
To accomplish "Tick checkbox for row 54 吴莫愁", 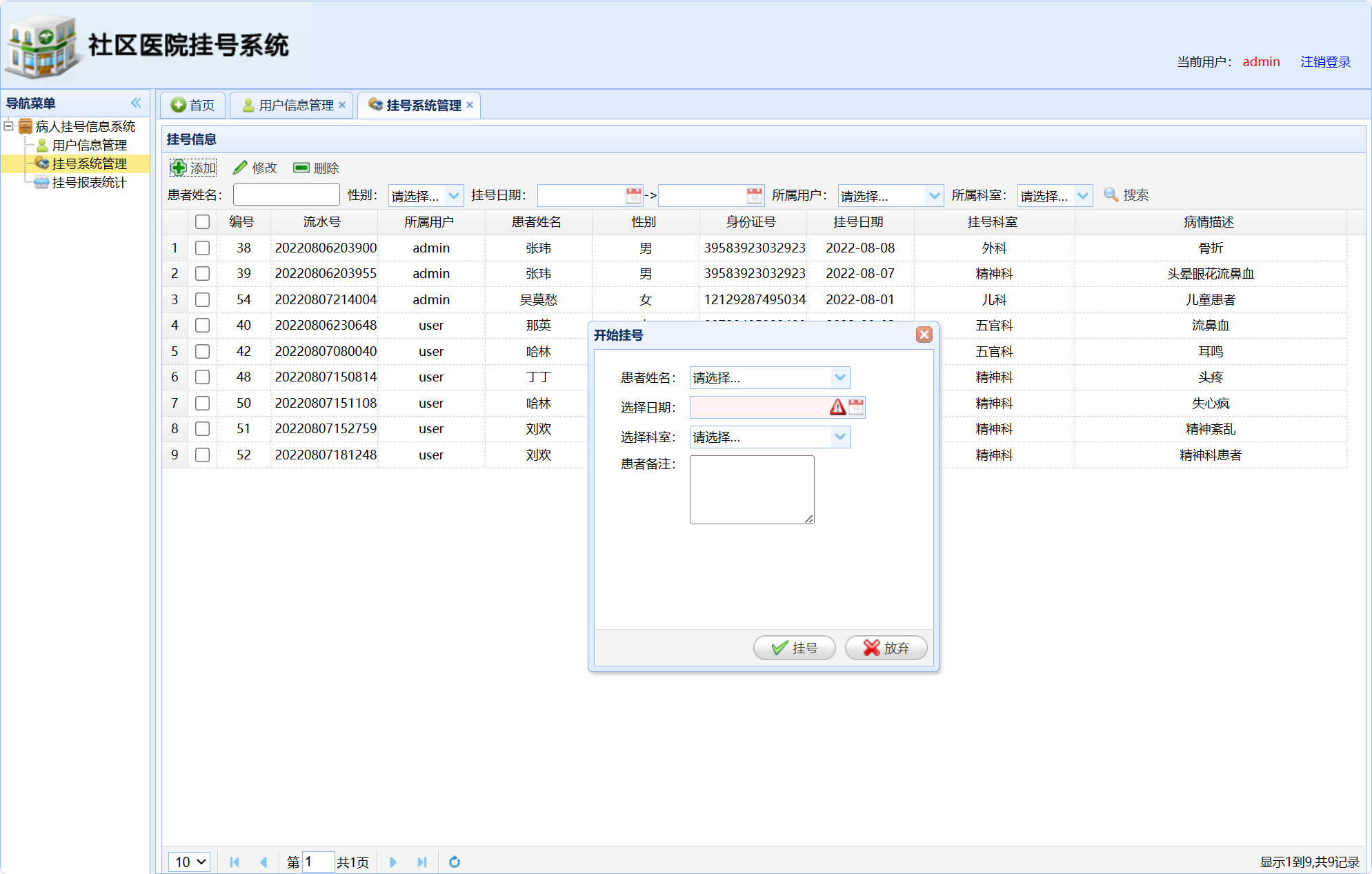I will pos(202,299).
